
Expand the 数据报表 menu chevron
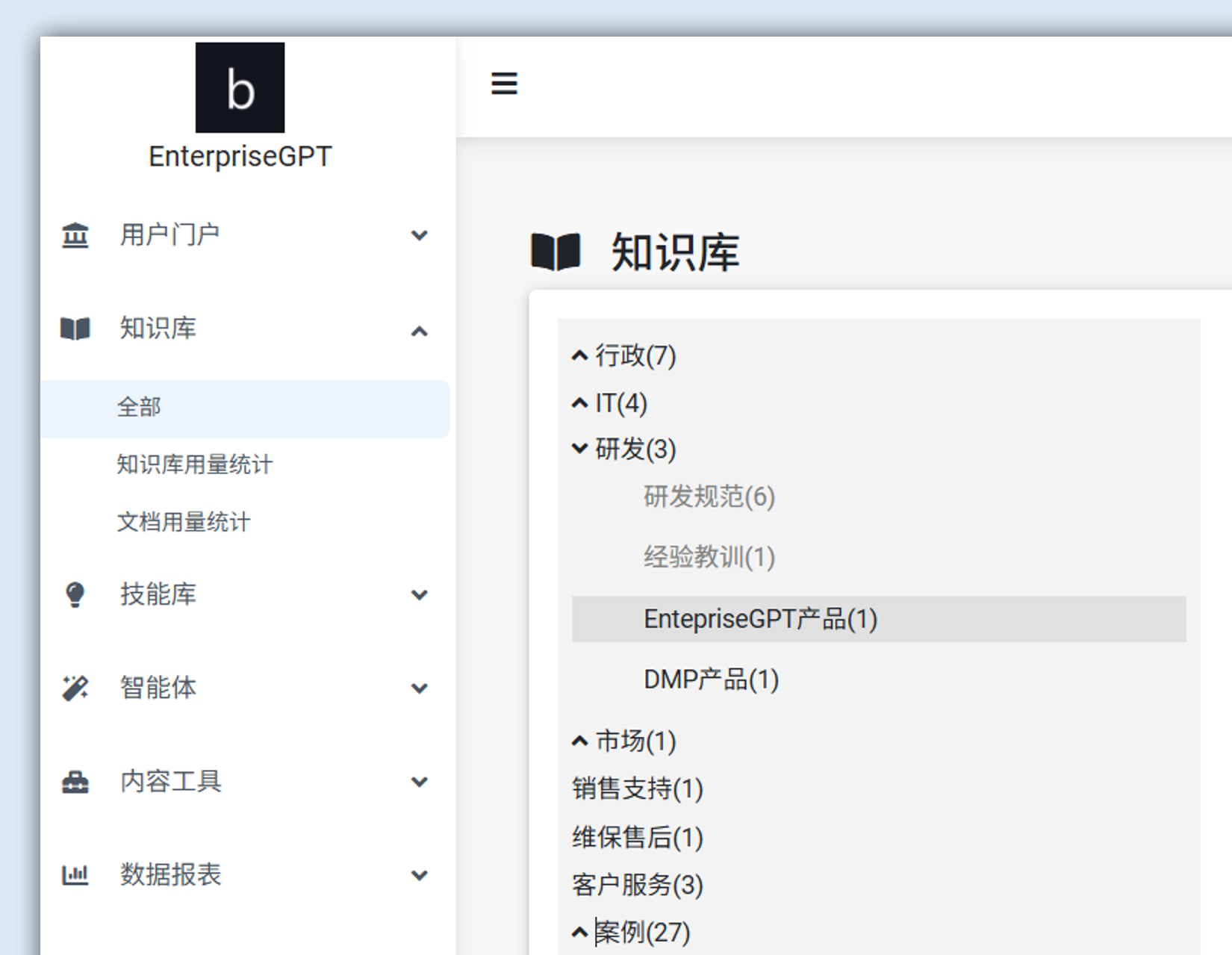coord(420,875)
